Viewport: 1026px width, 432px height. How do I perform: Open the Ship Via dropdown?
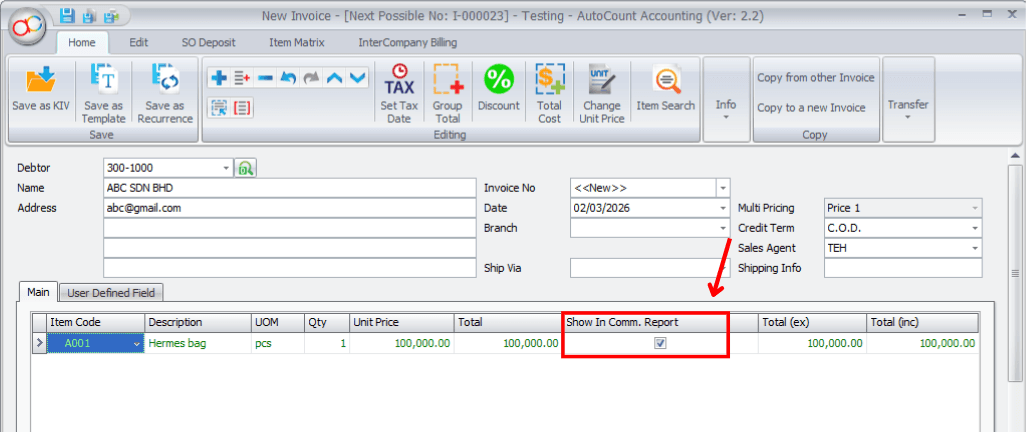point(723,268)
